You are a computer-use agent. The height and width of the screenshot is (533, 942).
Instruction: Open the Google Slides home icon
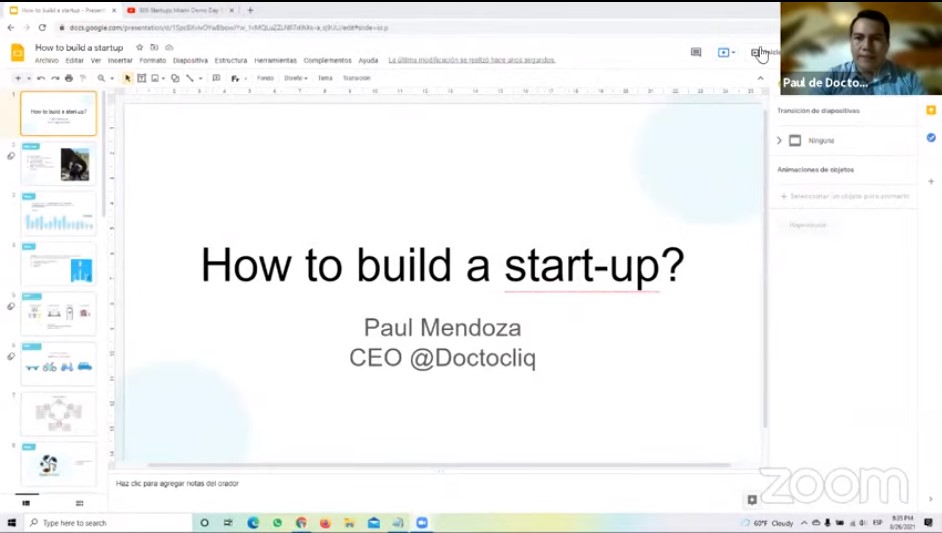click(x=17, y=53)
